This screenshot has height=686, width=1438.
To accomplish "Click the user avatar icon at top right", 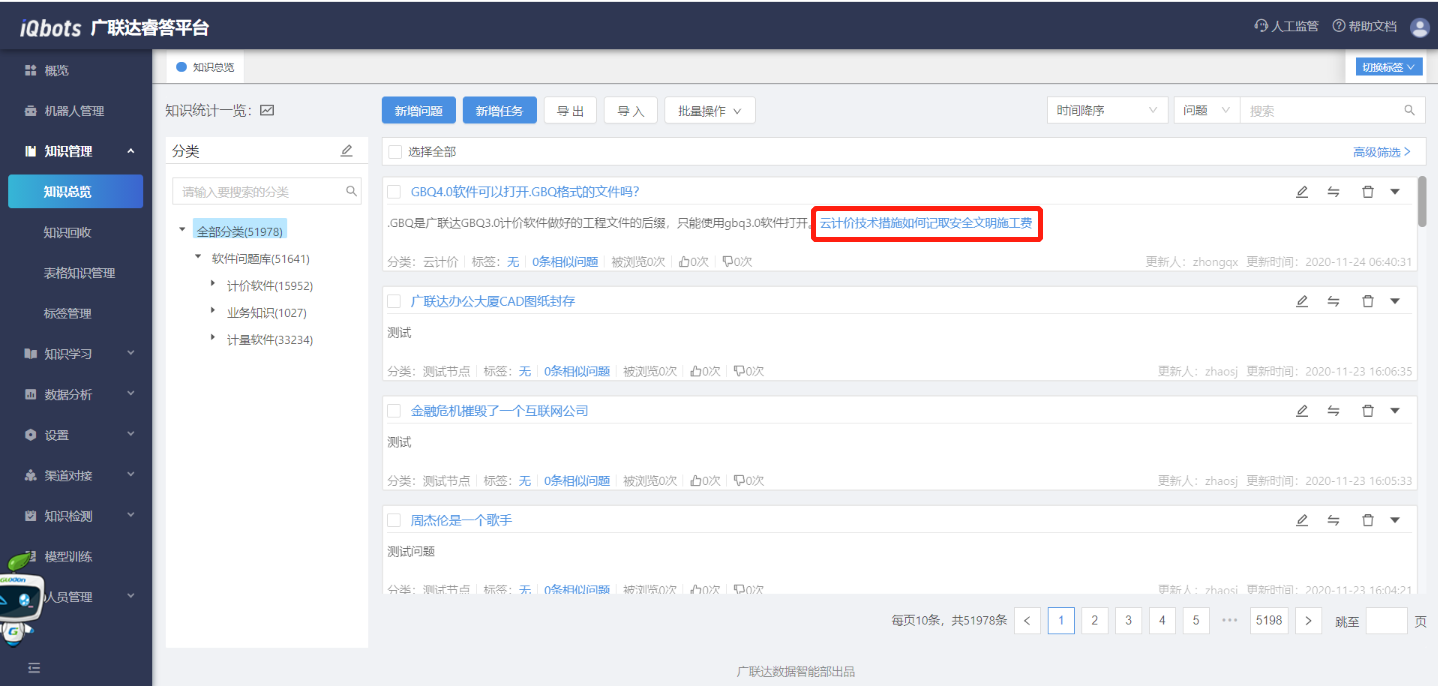I will click(x=1419, y=27).
